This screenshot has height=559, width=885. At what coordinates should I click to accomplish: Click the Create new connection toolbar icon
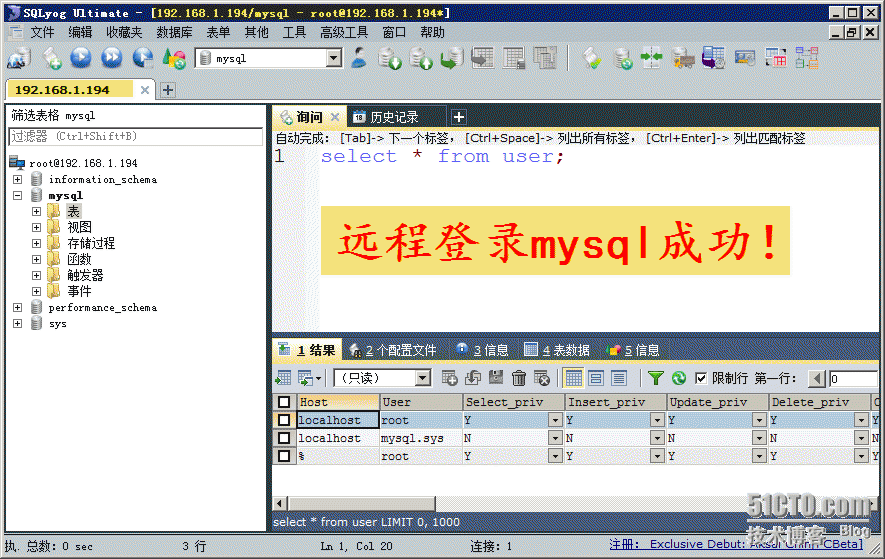click(x=19, y=58)
